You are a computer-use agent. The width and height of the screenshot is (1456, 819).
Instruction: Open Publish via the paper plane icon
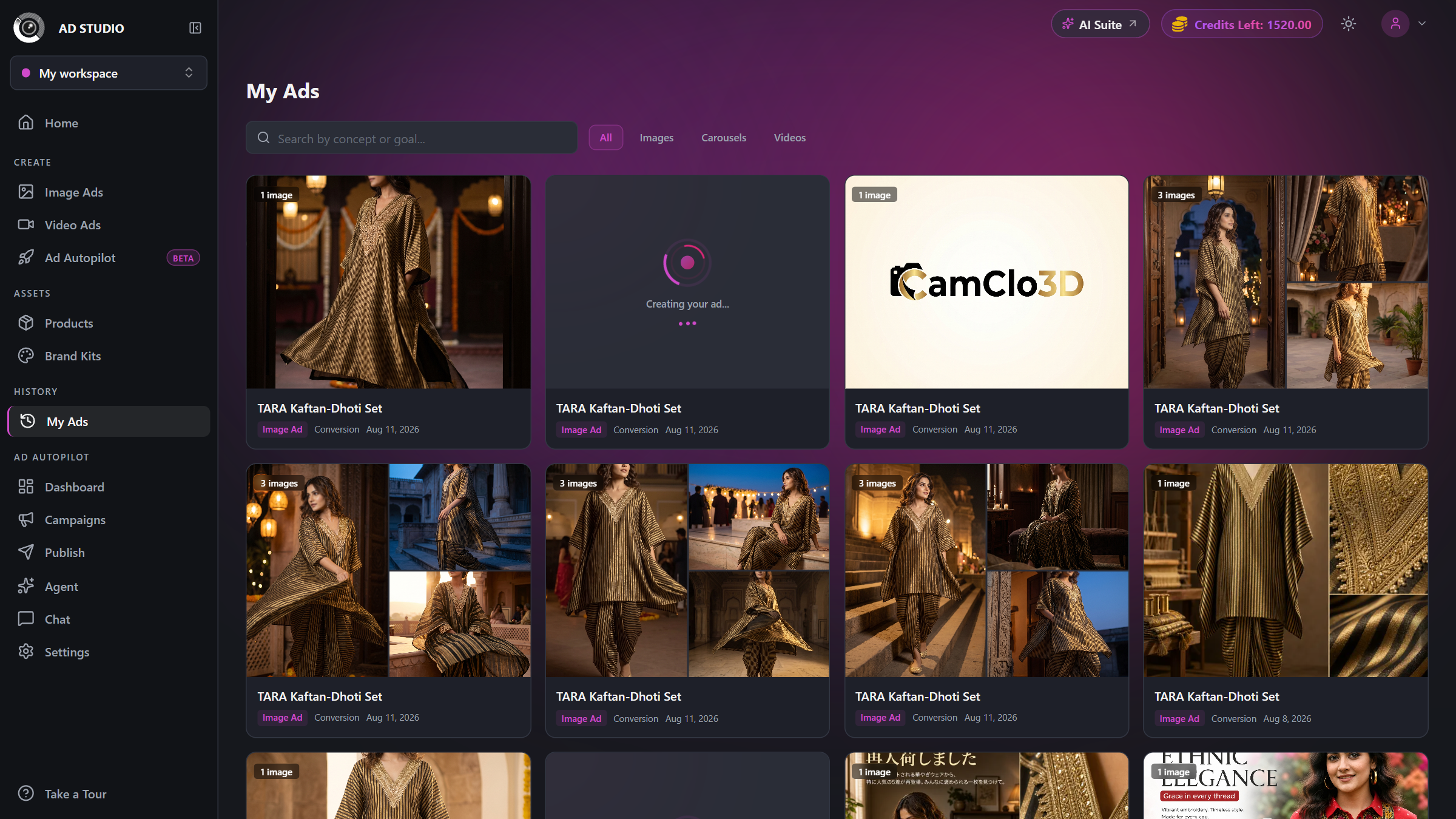(26, 552)
